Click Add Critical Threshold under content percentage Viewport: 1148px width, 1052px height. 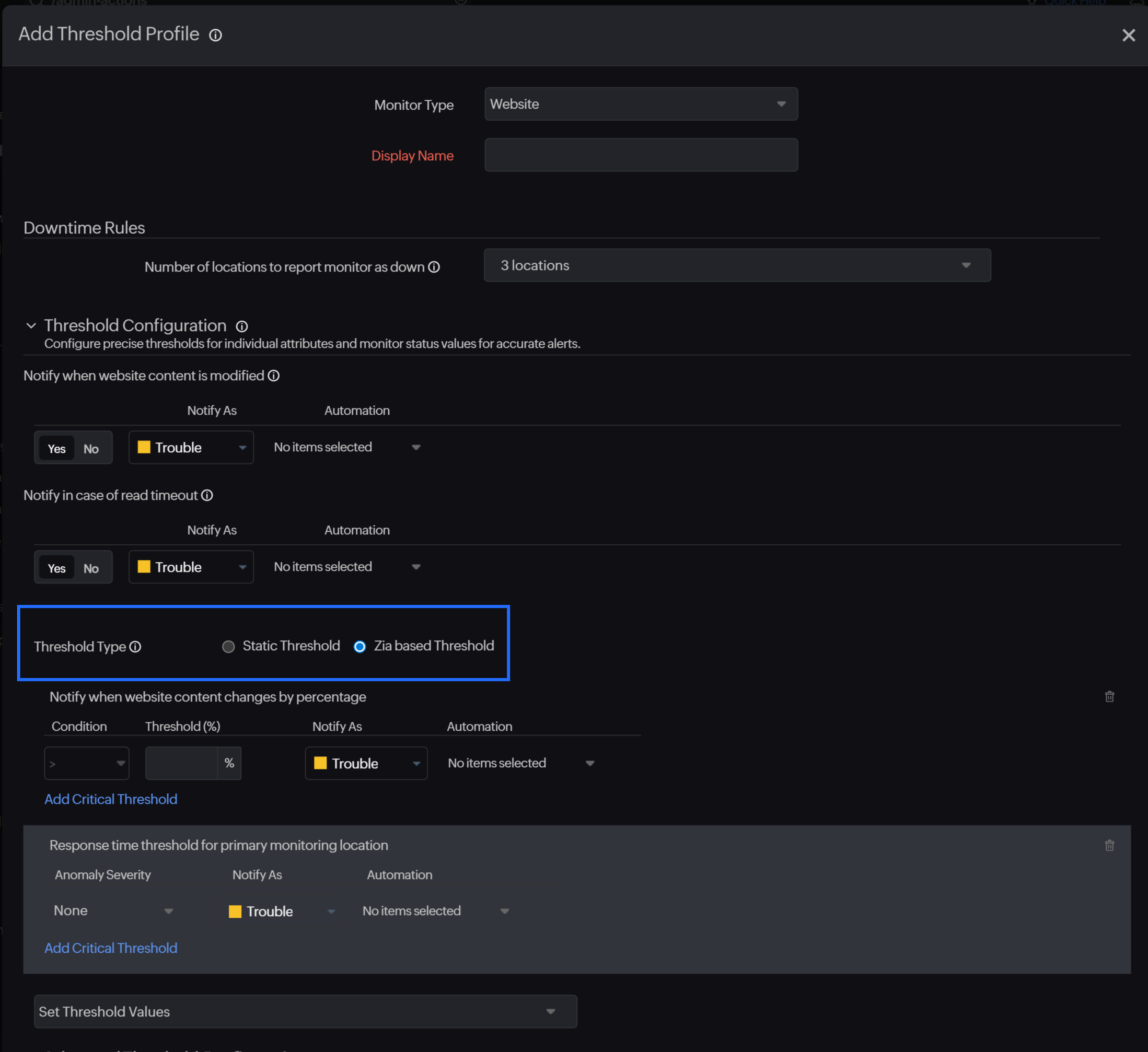[x=111, y=799]
